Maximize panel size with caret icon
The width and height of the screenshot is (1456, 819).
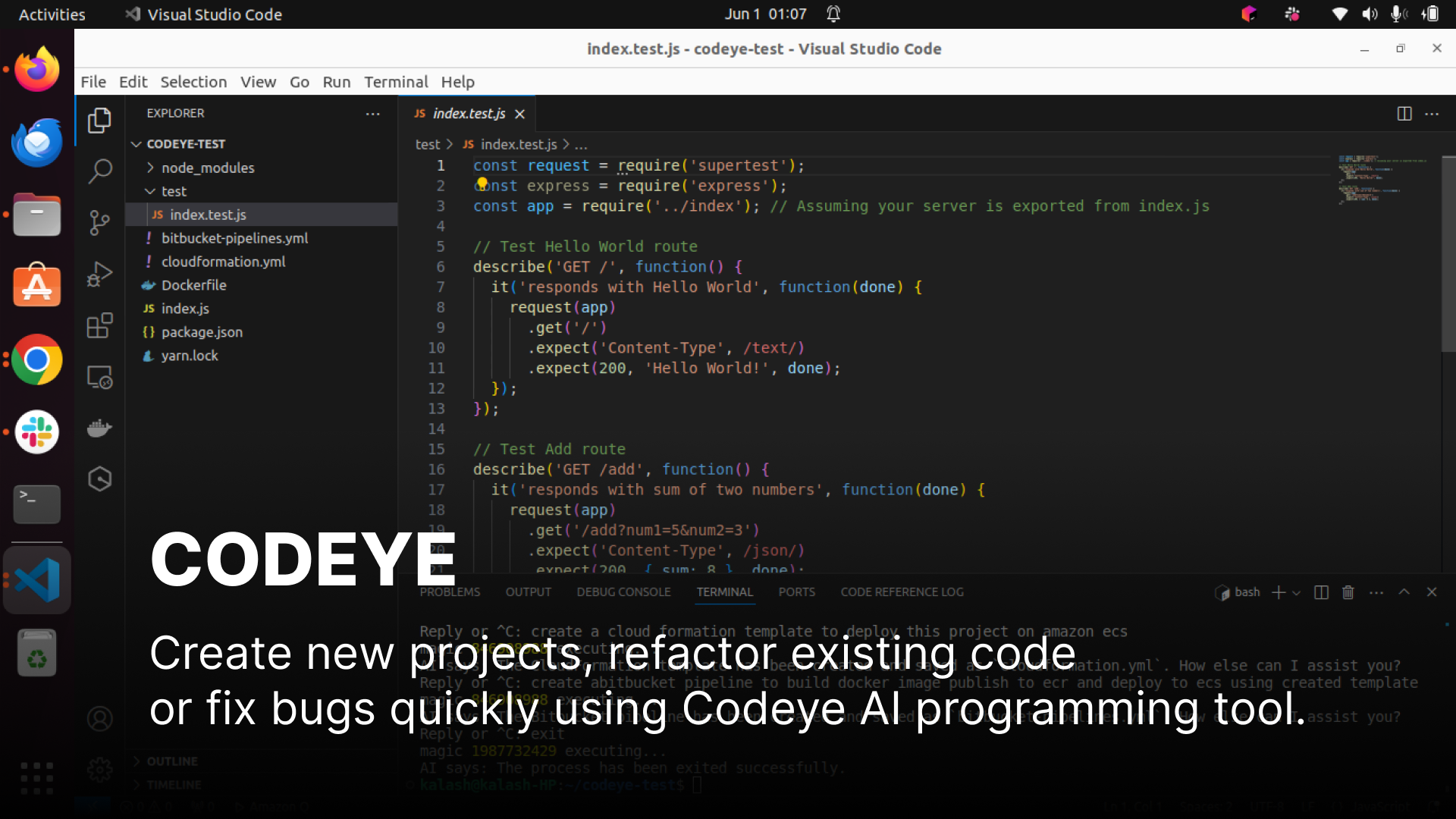click(1404, 592)
